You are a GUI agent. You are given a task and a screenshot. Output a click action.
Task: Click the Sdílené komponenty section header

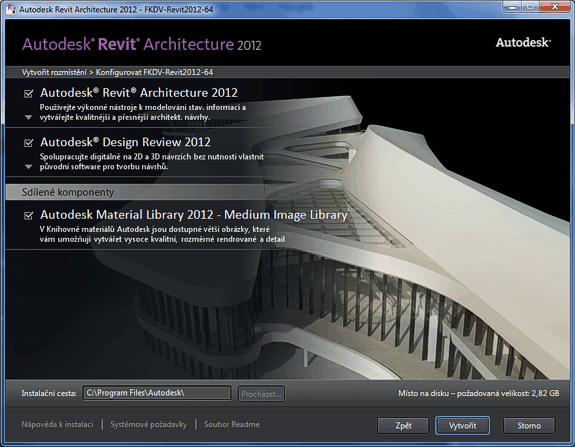[67, 193]
